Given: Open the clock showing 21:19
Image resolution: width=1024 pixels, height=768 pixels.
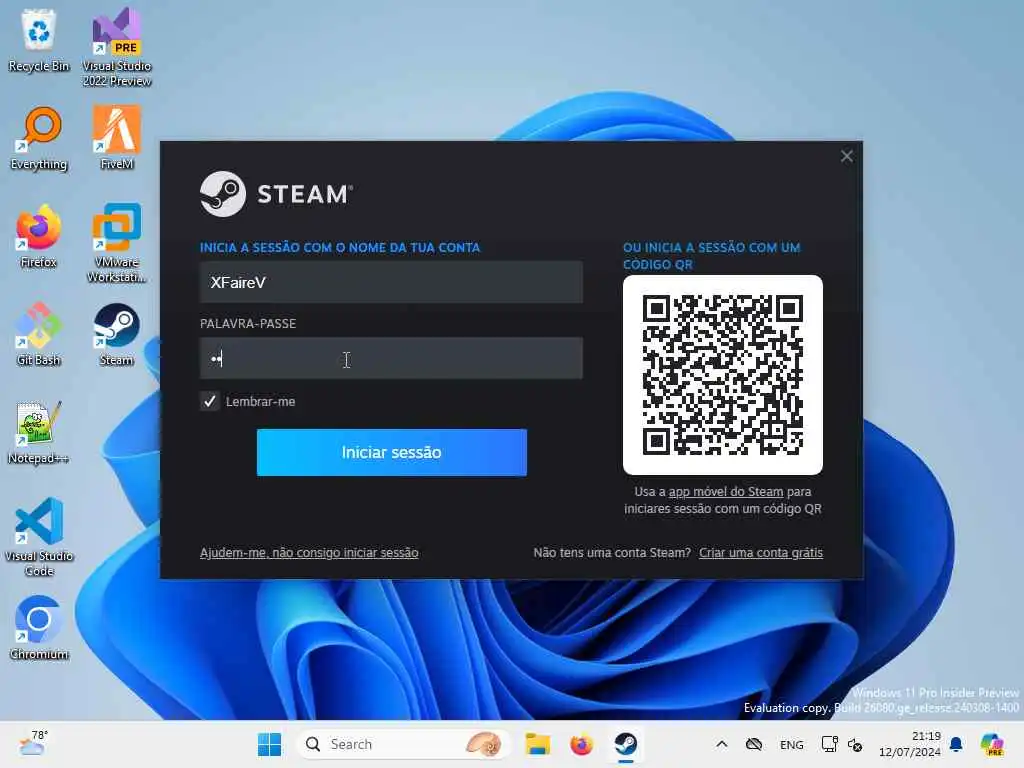Looking at the screenshot, I should (x=910, y=744).
